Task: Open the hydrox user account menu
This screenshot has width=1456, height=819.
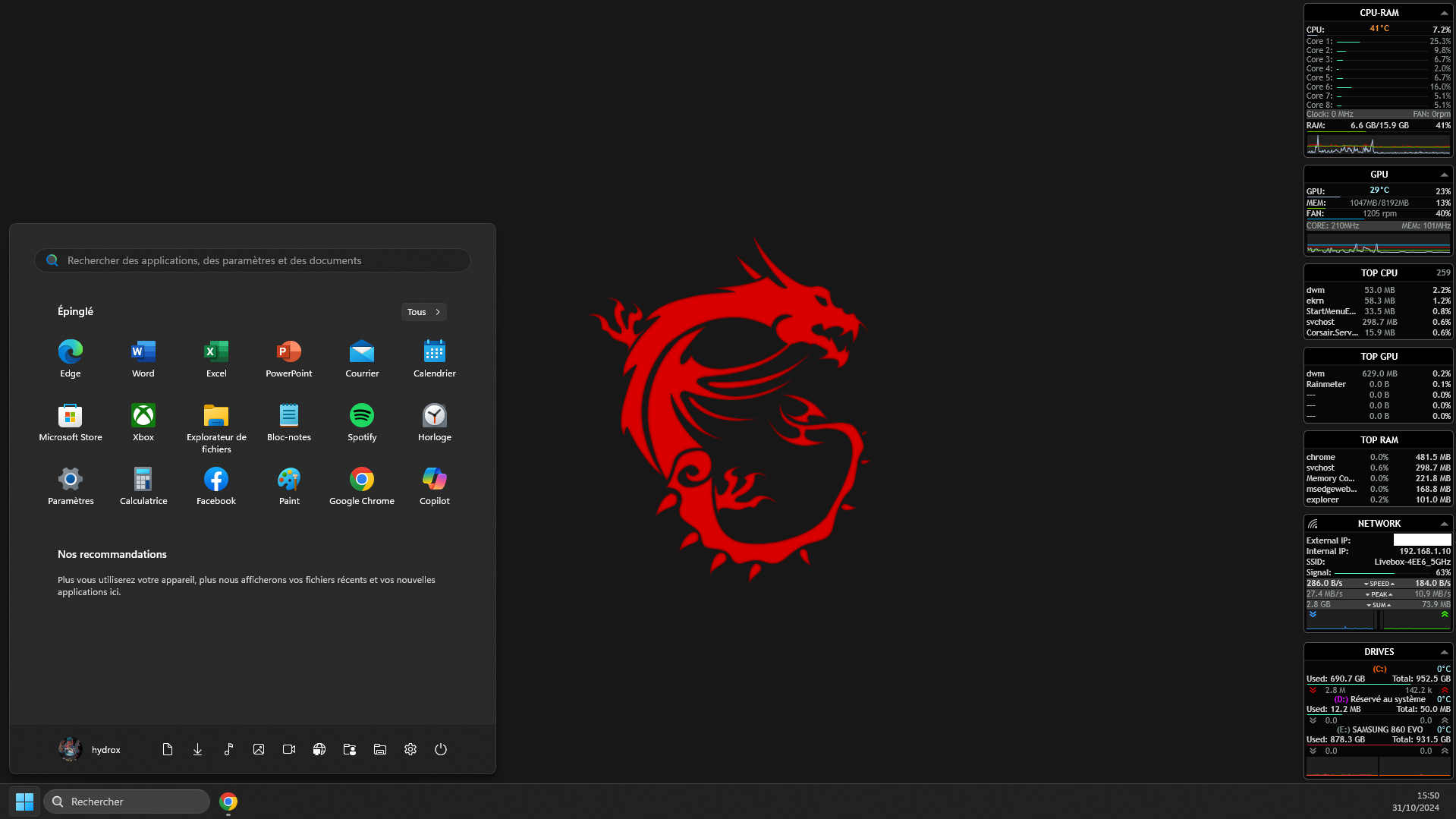Action: pyautogui.click(x=90, y=749)
